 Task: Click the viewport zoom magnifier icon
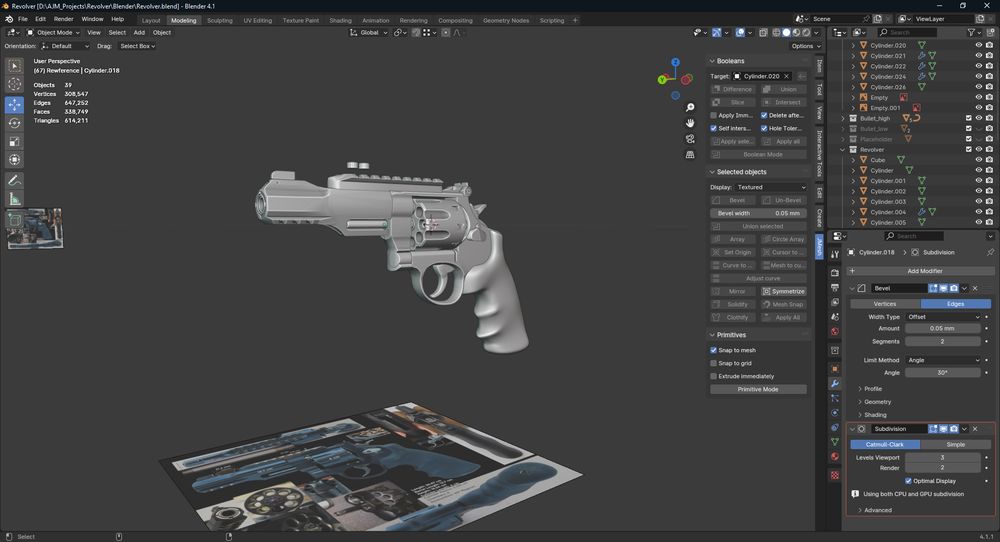click(x=690, y=107)
